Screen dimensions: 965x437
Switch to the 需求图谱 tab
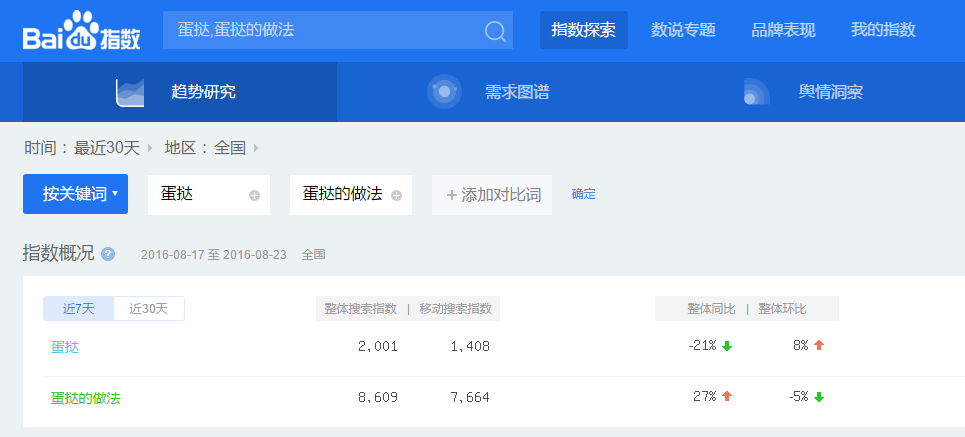tap(494, 92)
